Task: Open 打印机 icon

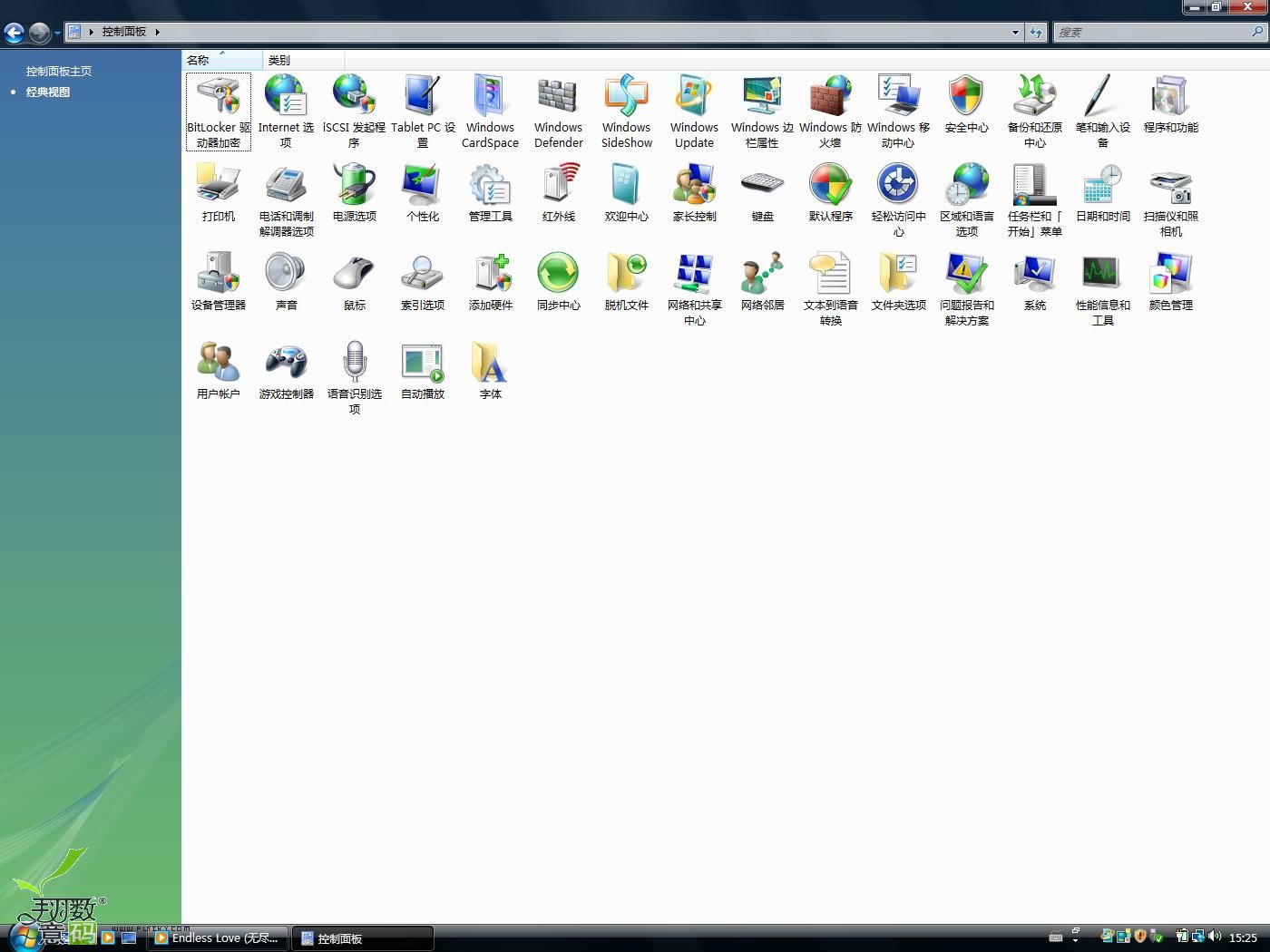Action: coord(219,185)
